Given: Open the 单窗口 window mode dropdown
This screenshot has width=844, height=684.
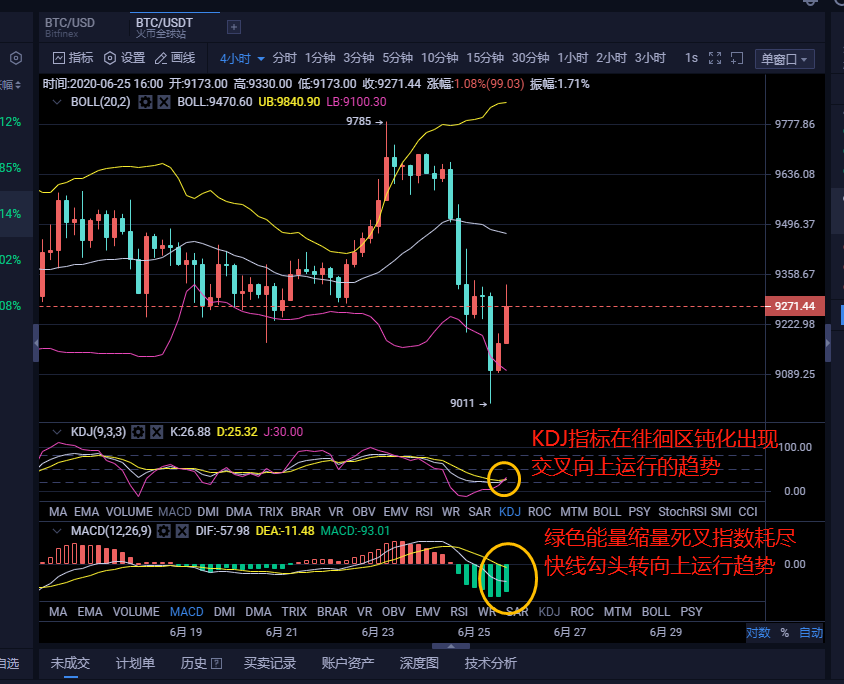Looking at the screenshot, I should [x=783, y=58].
